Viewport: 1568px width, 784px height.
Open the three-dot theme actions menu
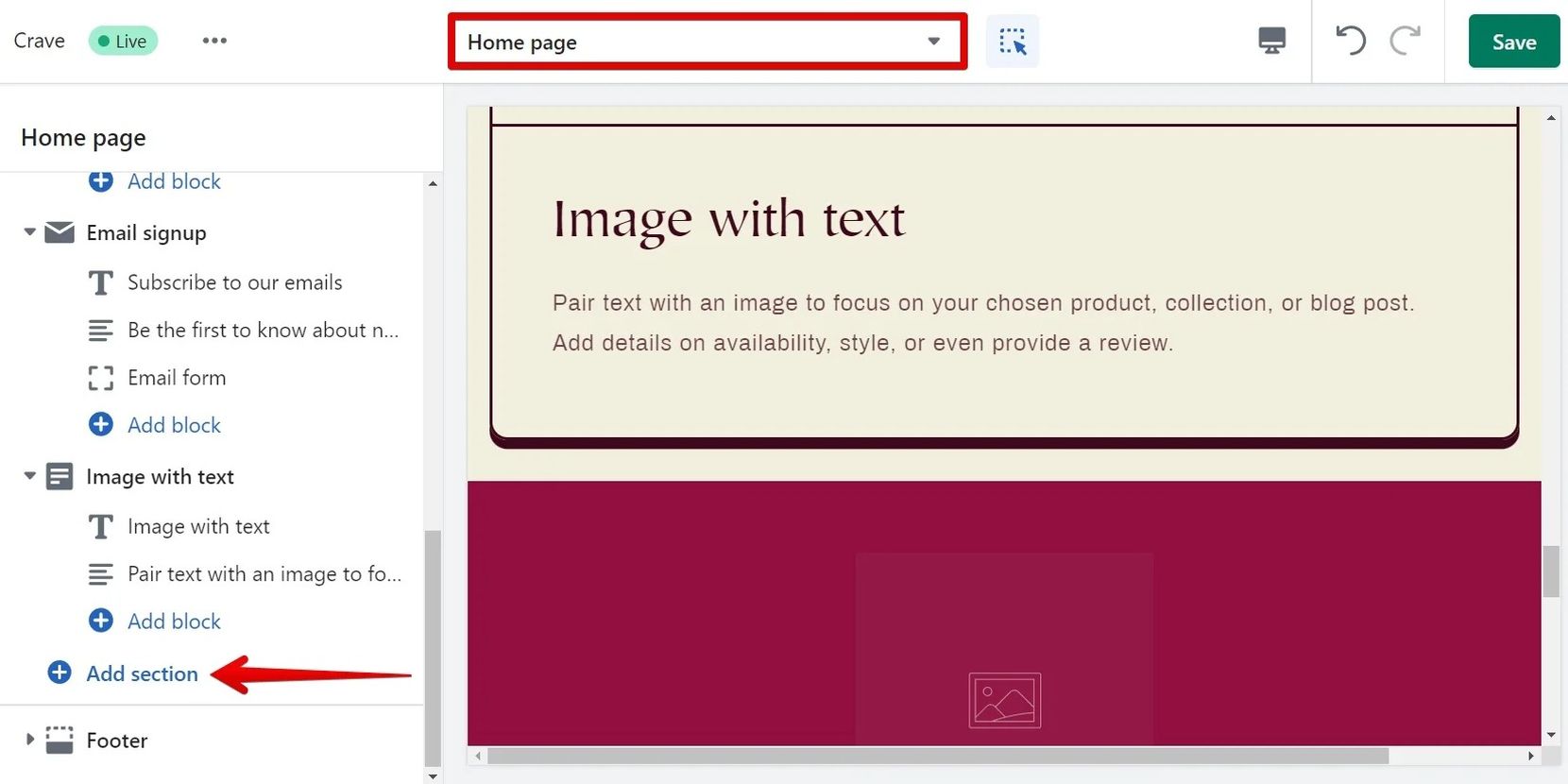pos(214,41)
